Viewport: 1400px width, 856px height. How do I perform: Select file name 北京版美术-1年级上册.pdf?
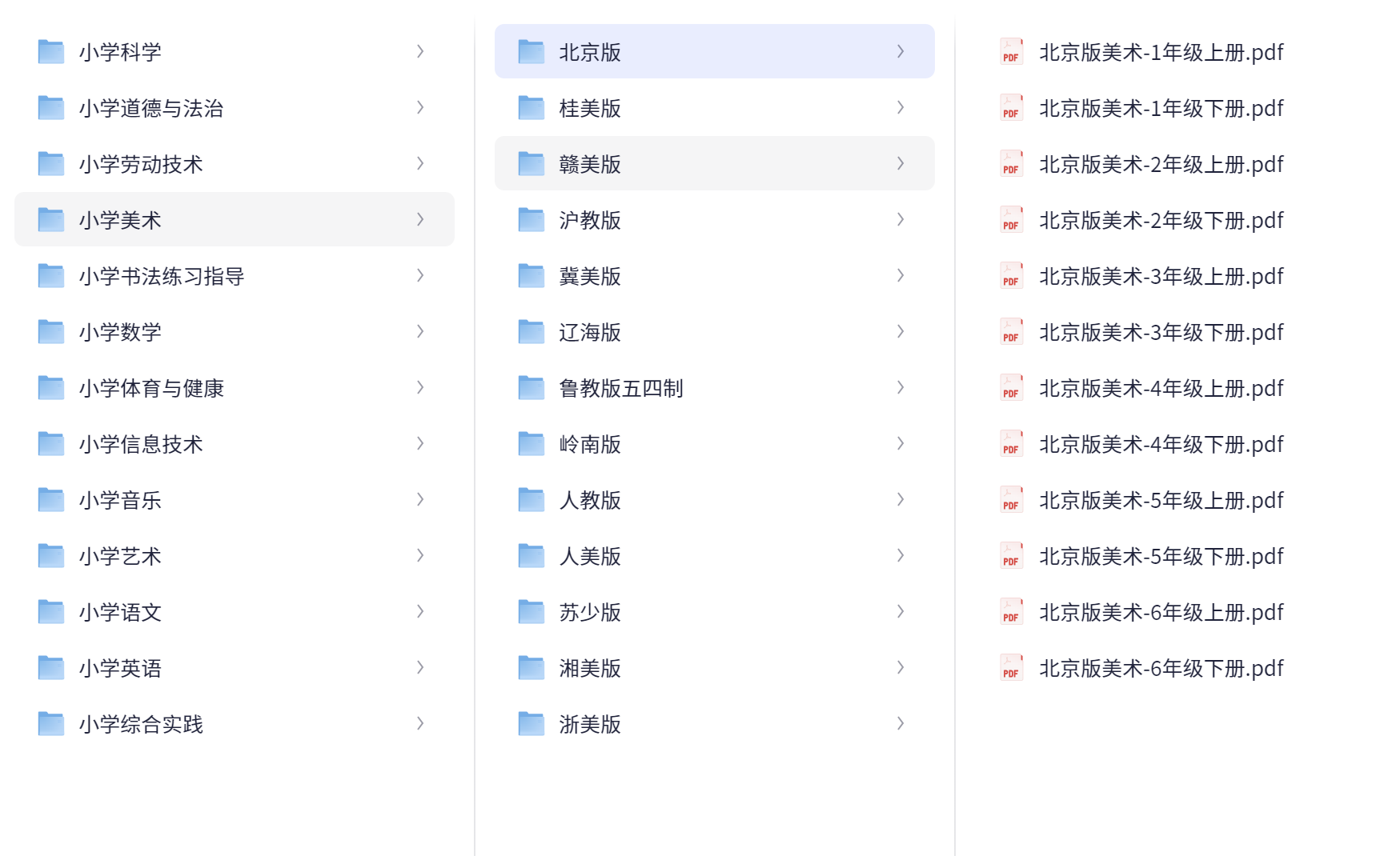tap(1161, 52)
